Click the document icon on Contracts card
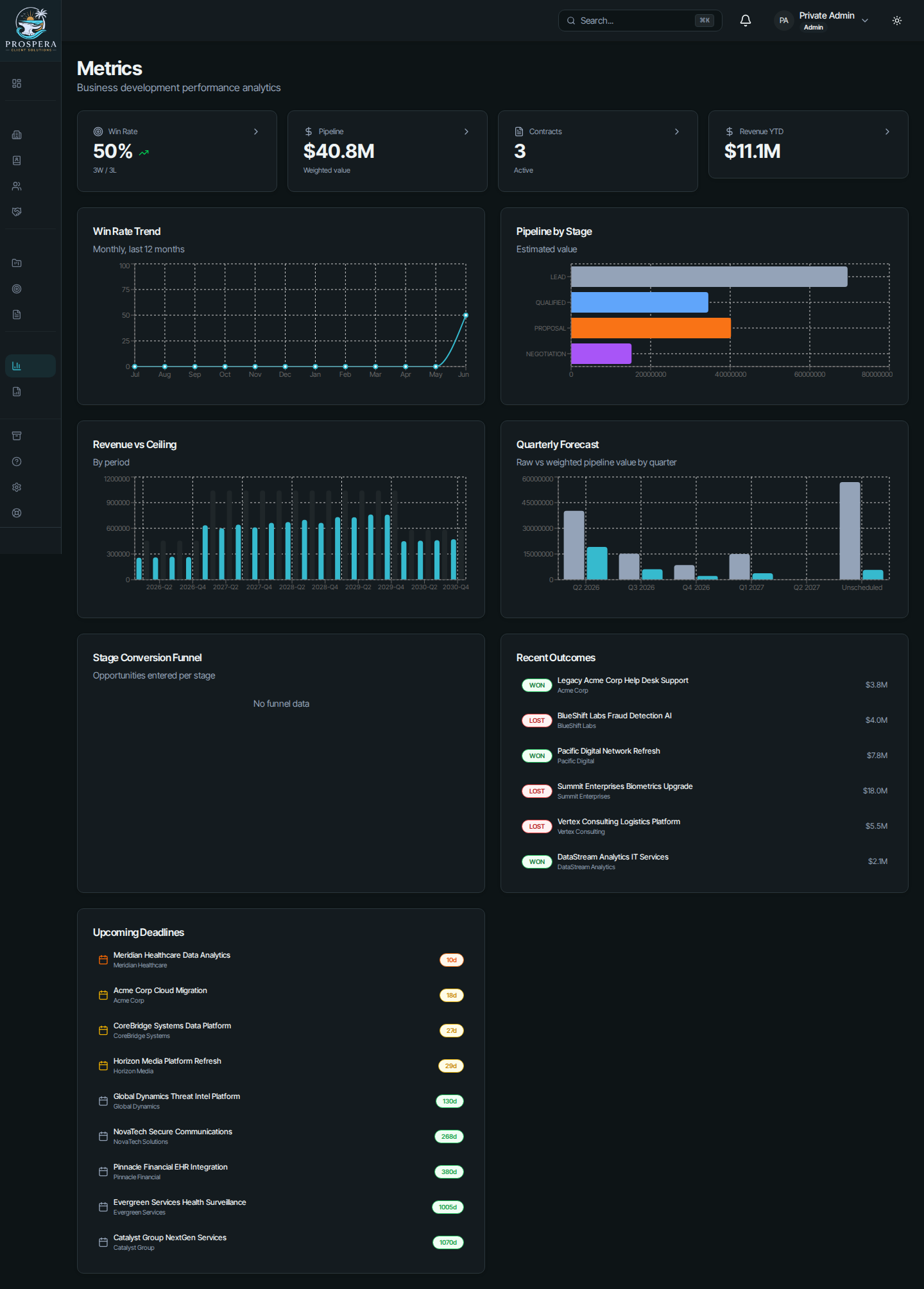Image resolution: width=924 pixels, height=1289 pixels. click(x=519, y=132)
